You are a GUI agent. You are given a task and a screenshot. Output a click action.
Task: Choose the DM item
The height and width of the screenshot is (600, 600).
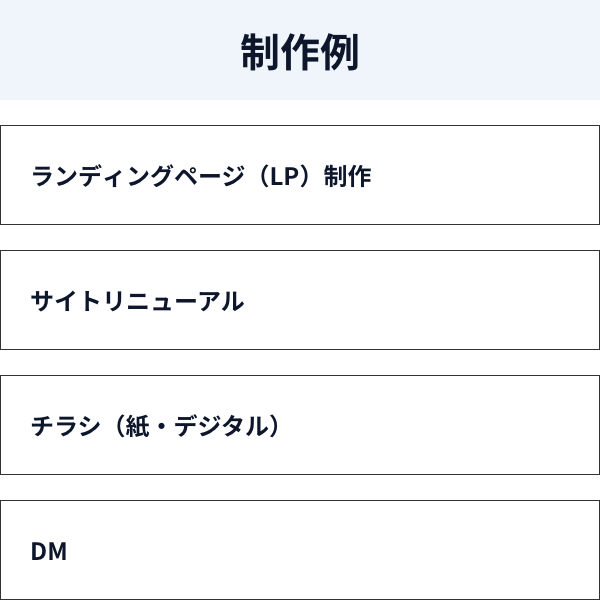[x=300, y=550]
